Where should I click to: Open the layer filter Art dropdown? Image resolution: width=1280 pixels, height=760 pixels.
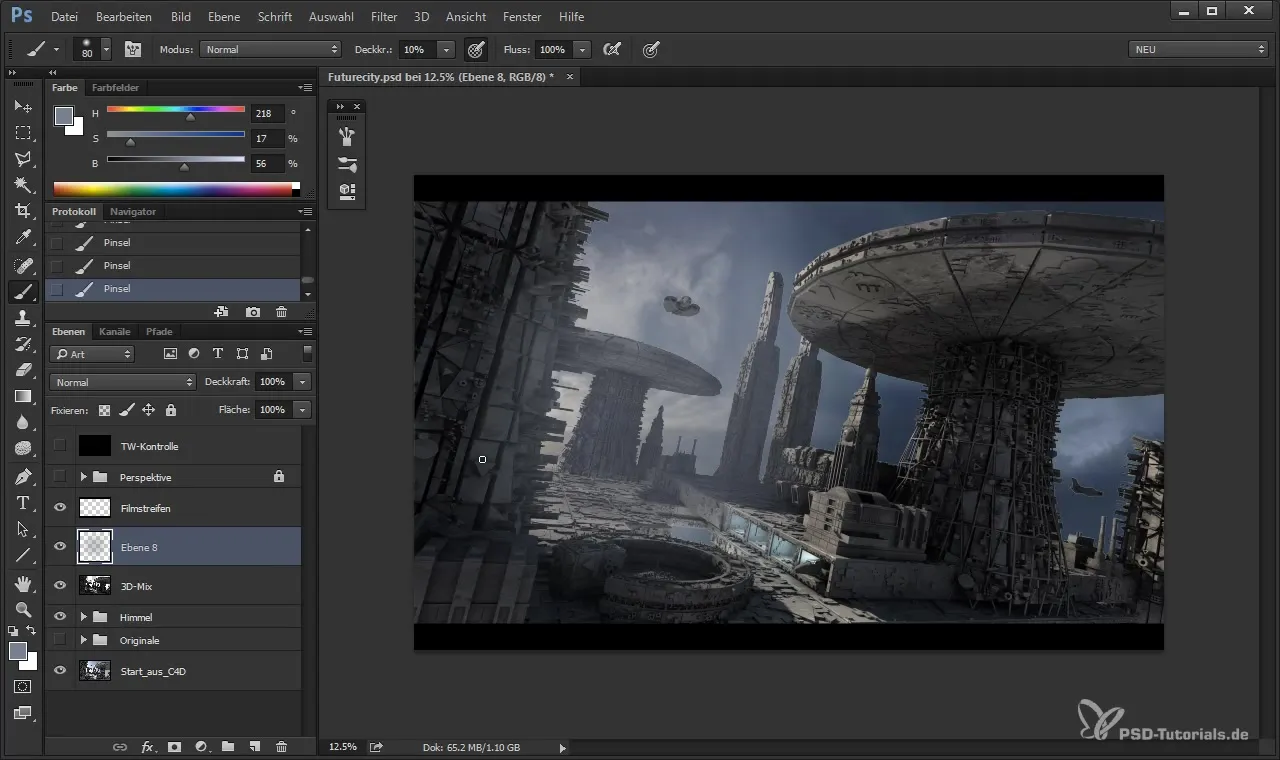pos(92,354)
